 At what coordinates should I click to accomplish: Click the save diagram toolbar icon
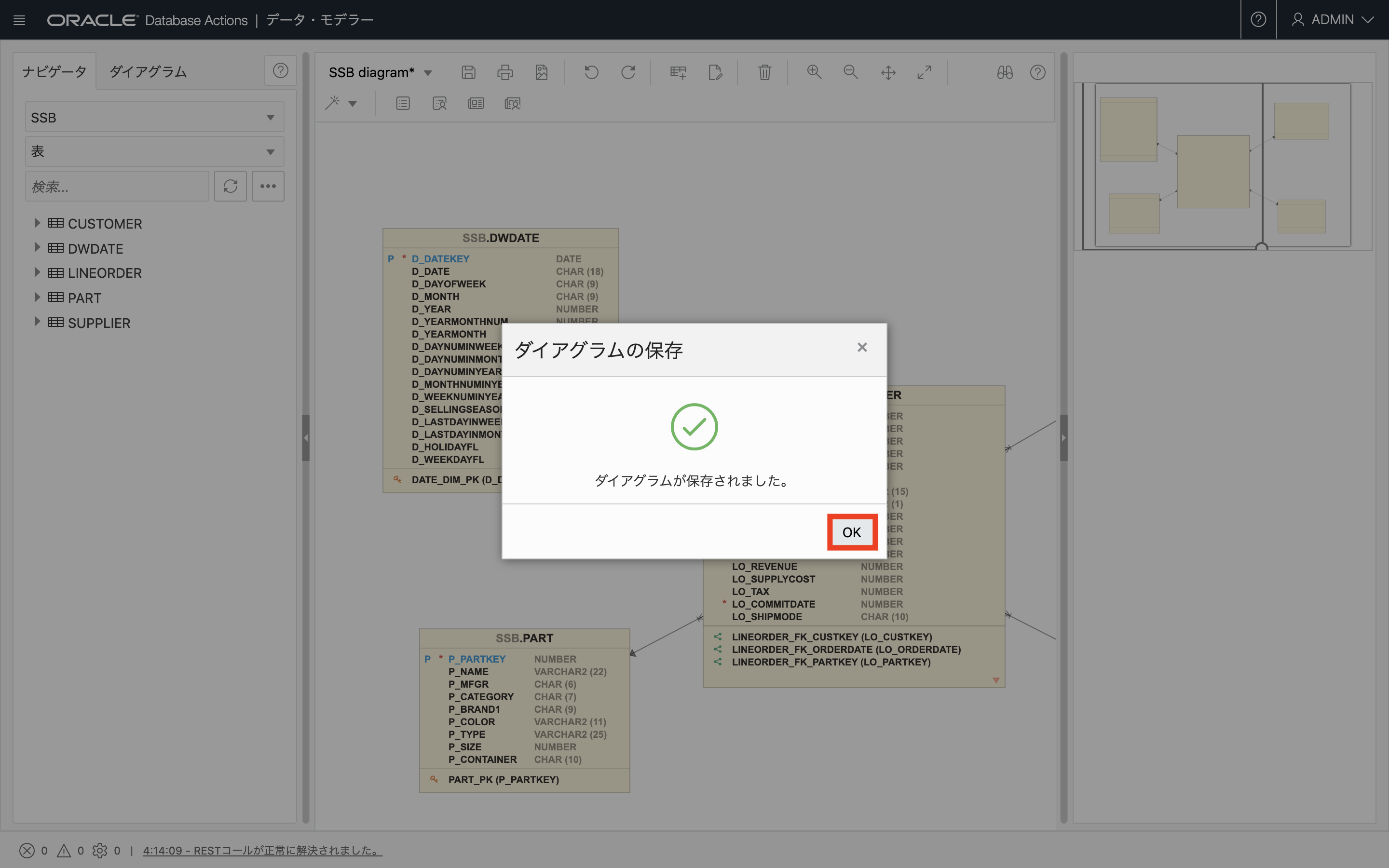coord(468,72)
